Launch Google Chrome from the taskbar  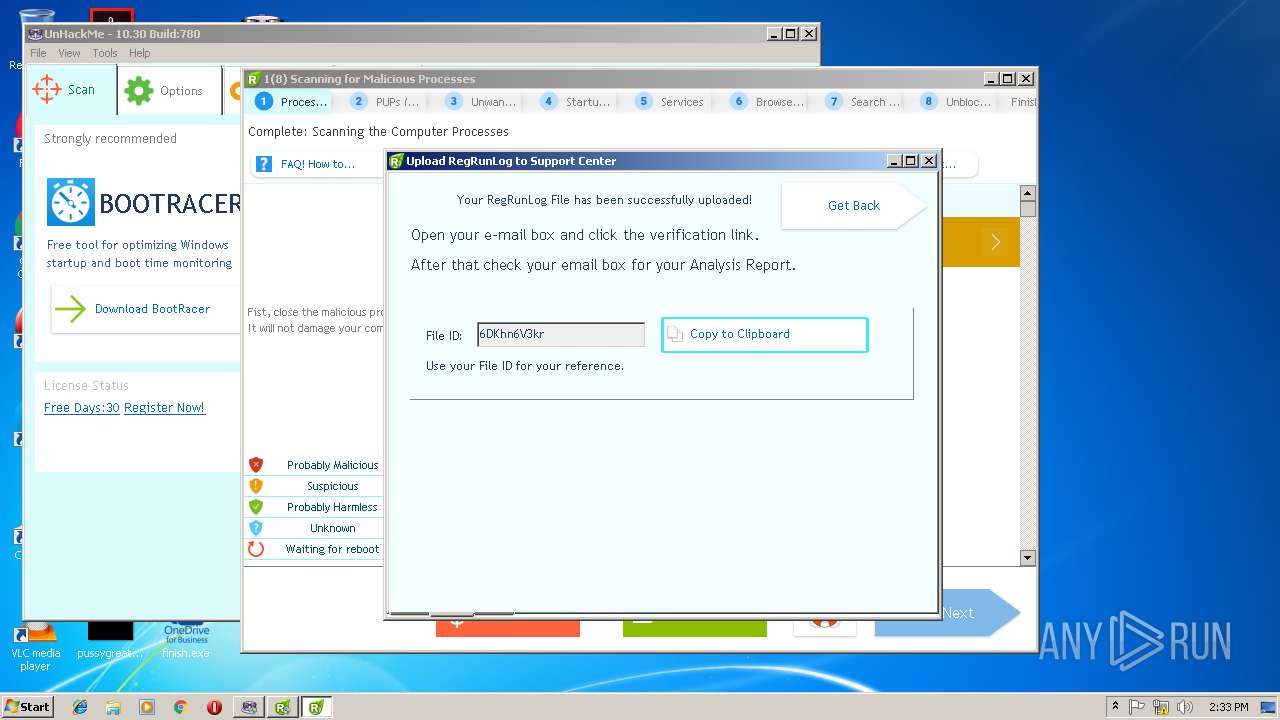click(180, 707)
